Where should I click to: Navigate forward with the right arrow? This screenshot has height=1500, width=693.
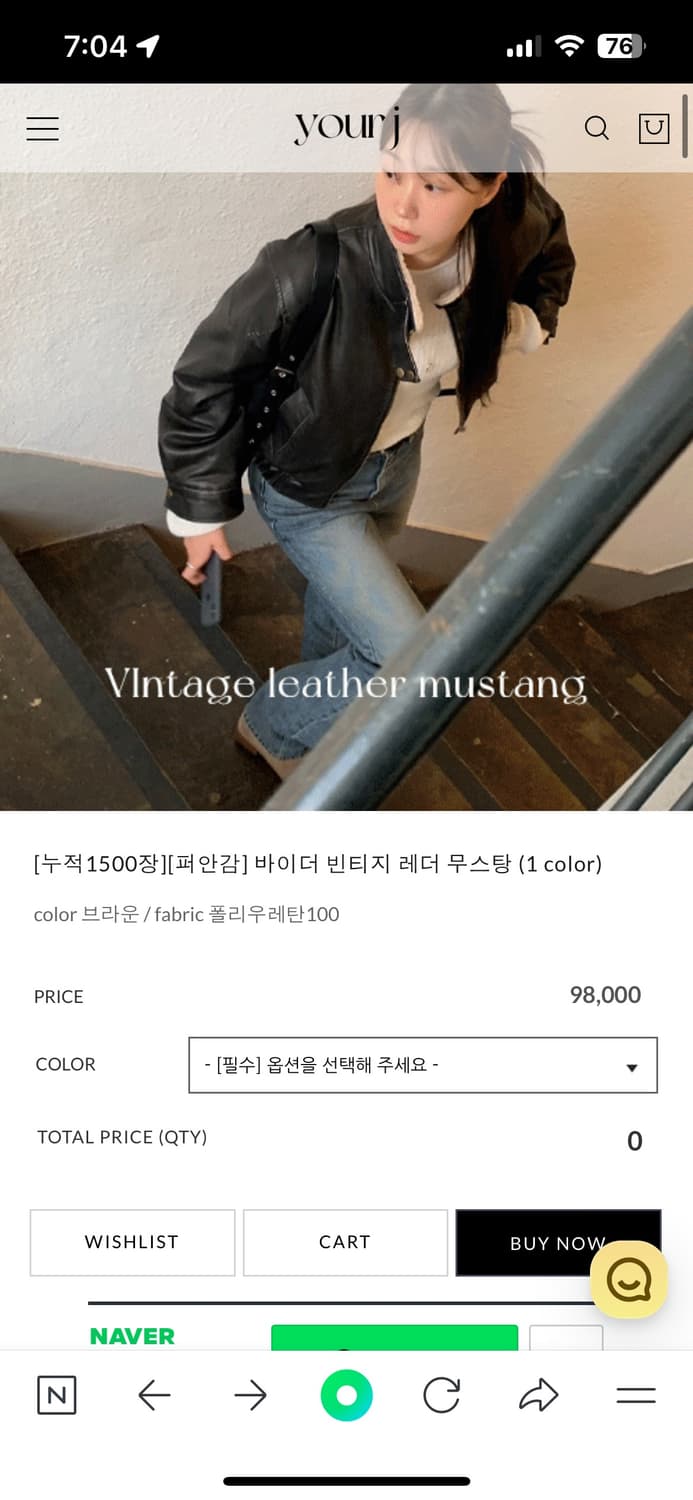[x=249, y=1393]
